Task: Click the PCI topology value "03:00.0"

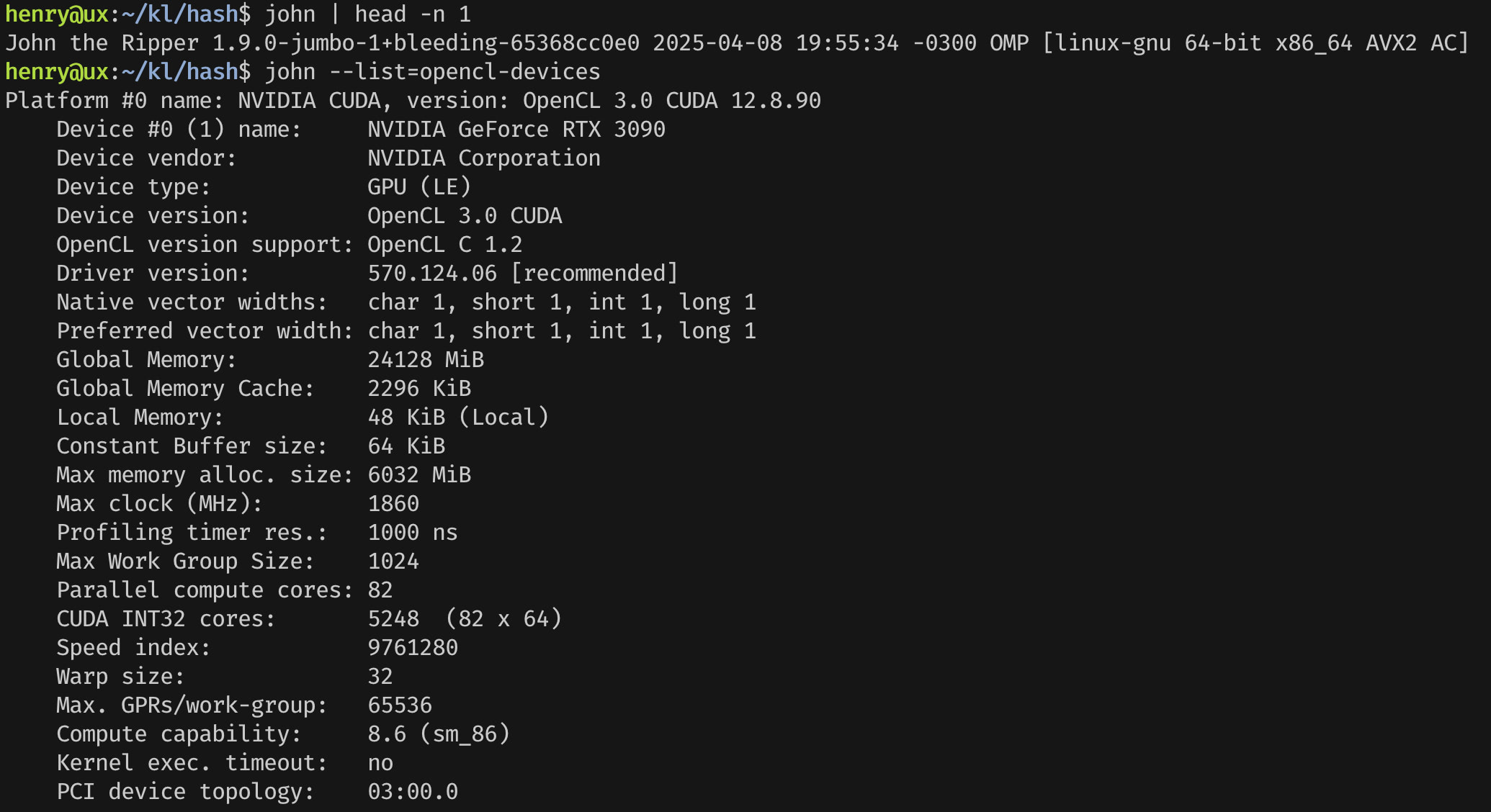Action: [412, 792]
